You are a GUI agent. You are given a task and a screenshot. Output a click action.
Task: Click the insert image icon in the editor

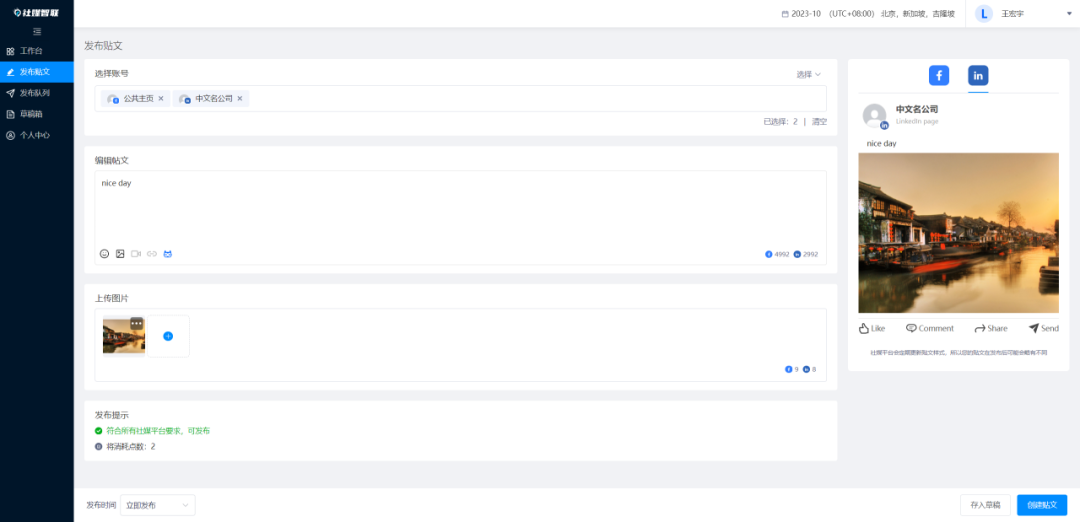point(120,254)
